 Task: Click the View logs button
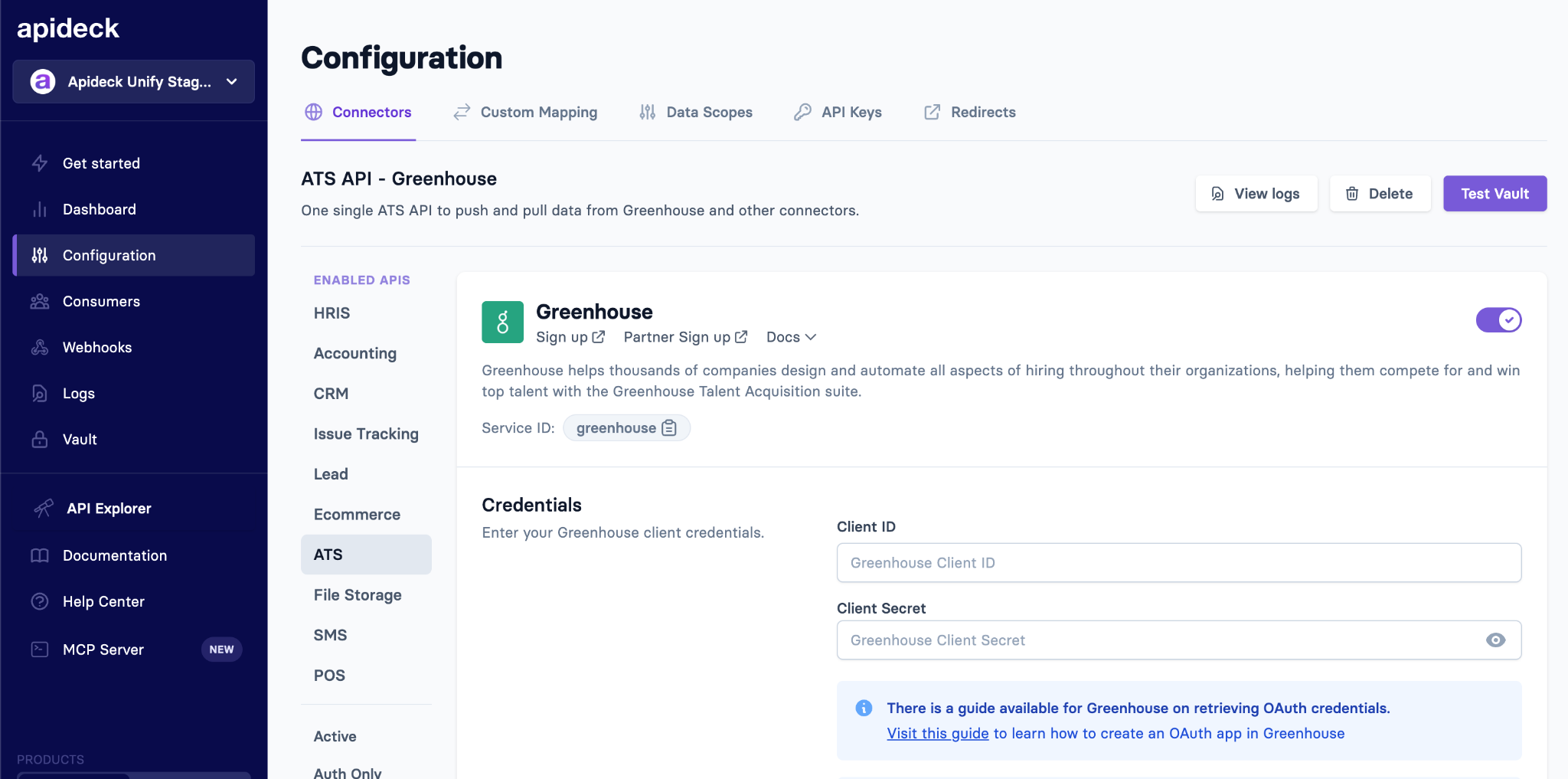point(1256,194)
